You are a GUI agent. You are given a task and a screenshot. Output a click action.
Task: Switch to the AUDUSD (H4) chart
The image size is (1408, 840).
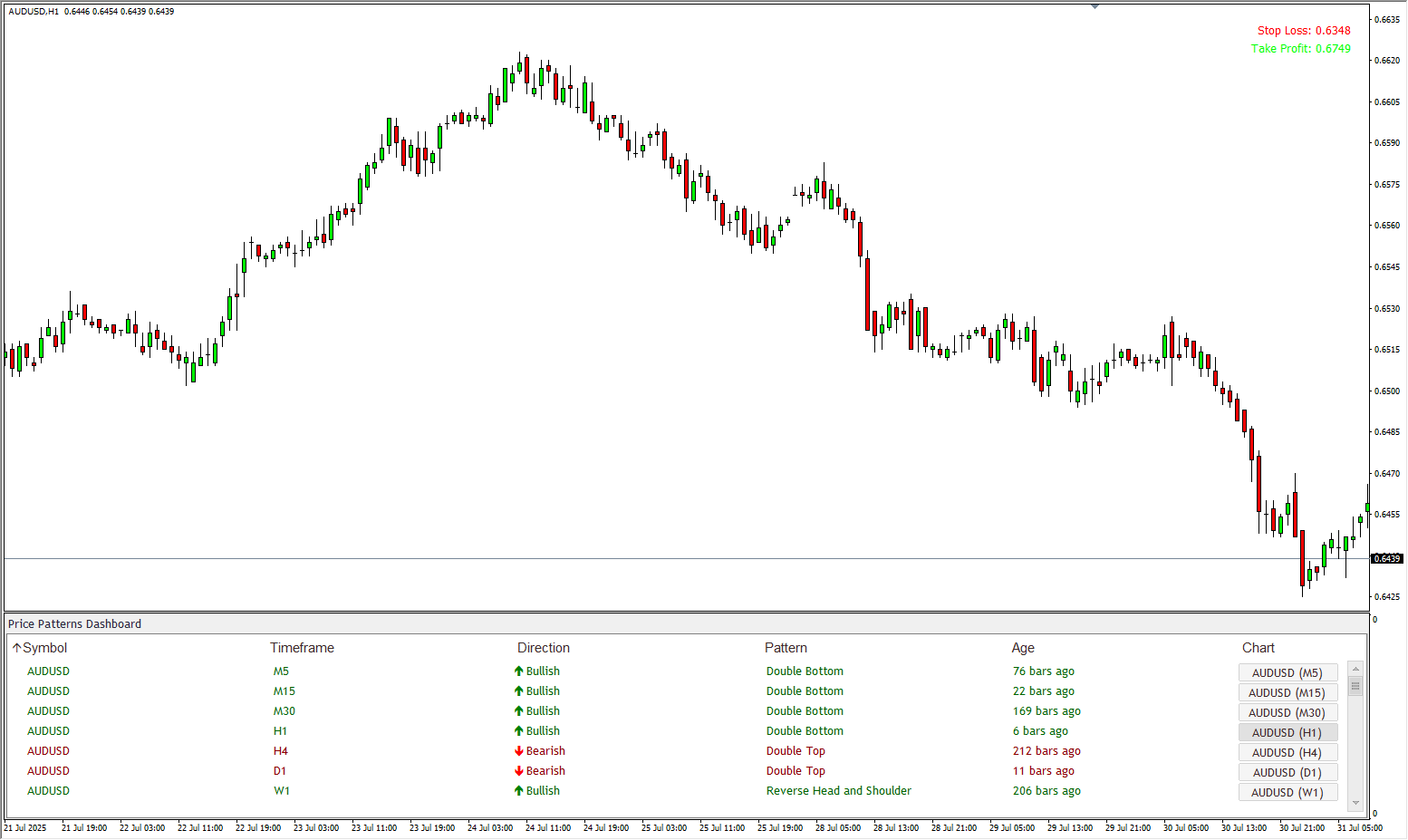1287,752
